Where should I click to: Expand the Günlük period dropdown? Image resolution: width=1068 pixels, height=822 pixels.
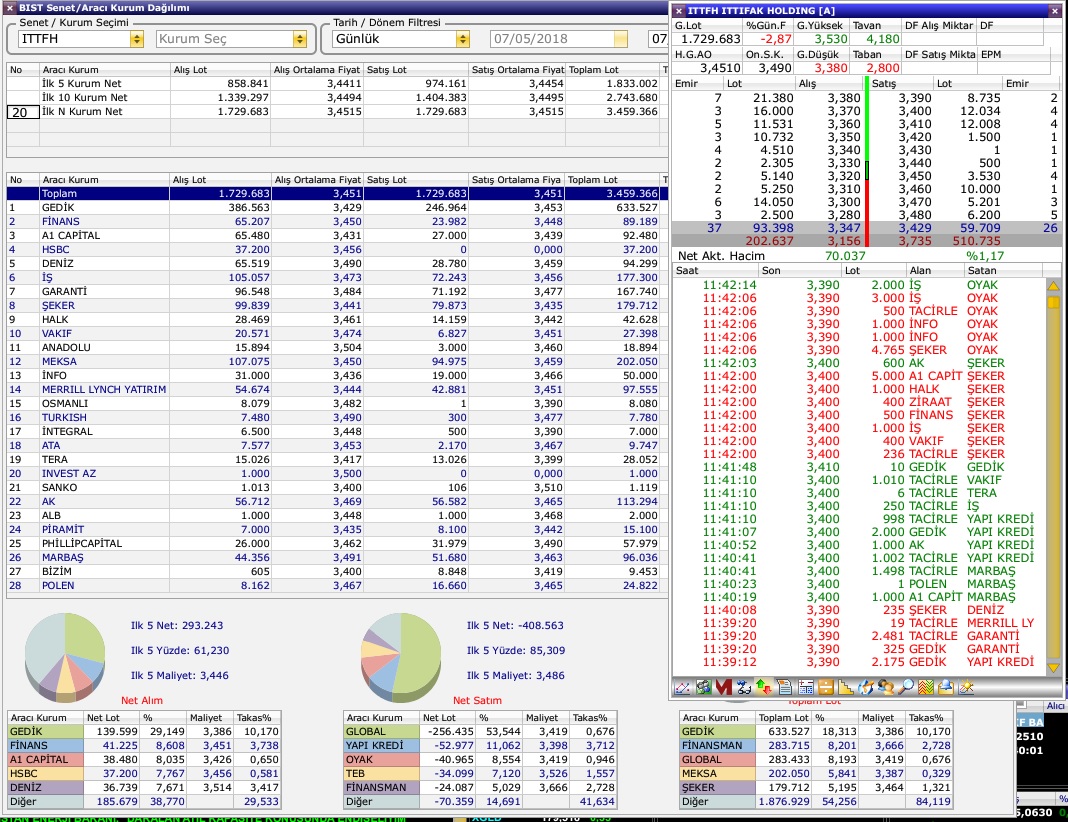pos(462,39)
